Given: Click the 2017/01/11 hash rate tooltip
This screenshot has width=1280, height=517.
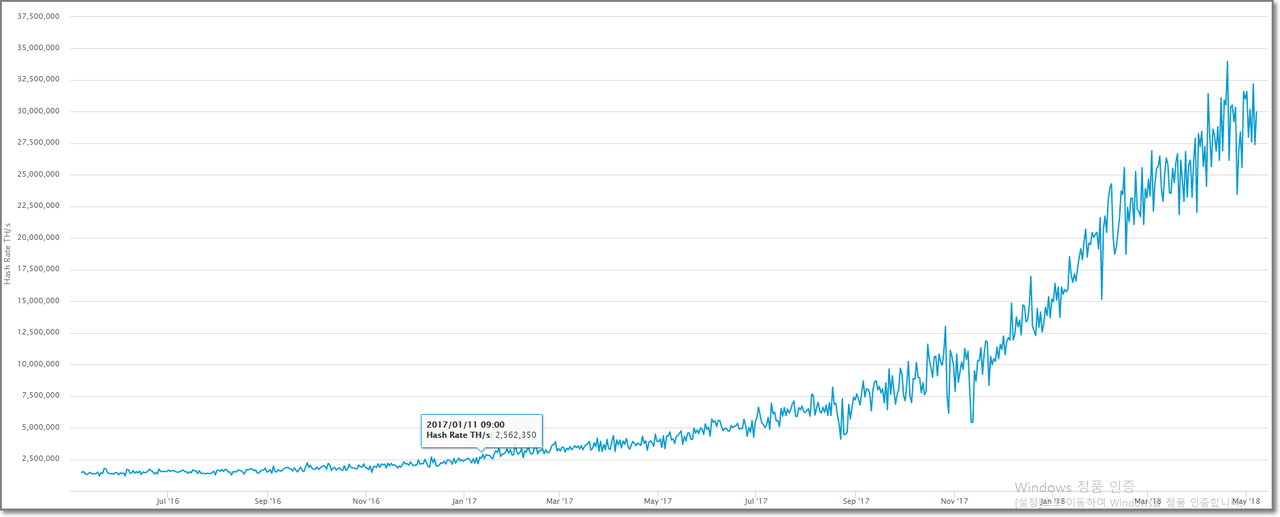Looking at the screenshot, I should (482, 430).
